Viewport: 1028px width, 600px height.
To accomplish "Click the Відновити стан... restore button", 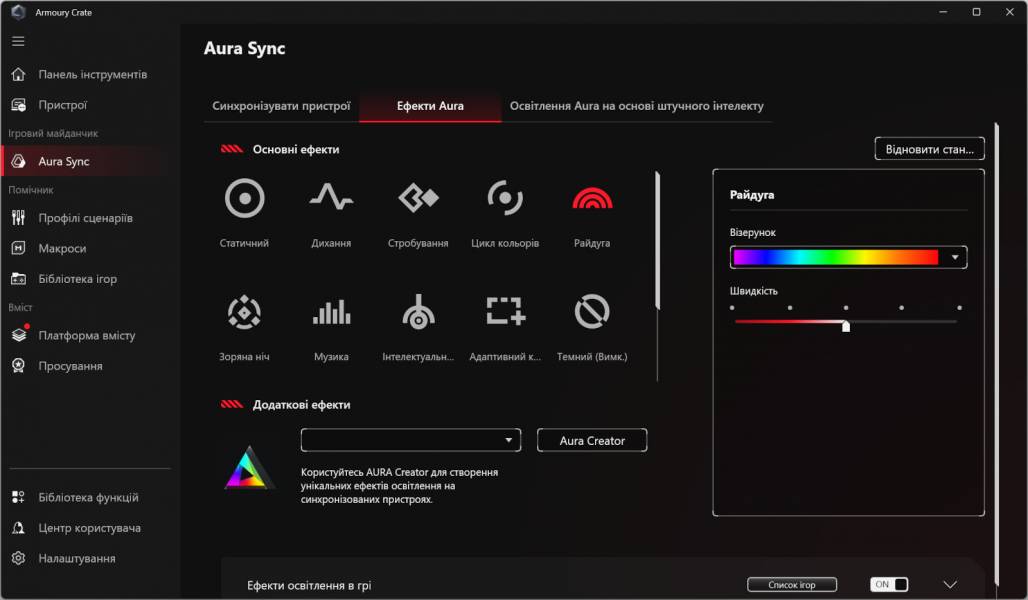I will [x=929, y=149].
